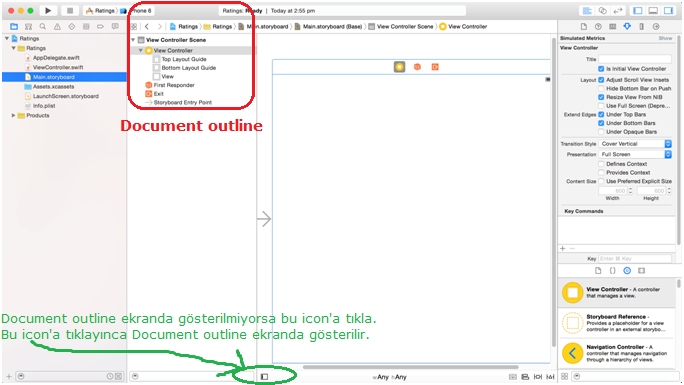Collapse the Ratings group folder
Image resolution: width=684 pixels, height=385 pixels.
14,48
